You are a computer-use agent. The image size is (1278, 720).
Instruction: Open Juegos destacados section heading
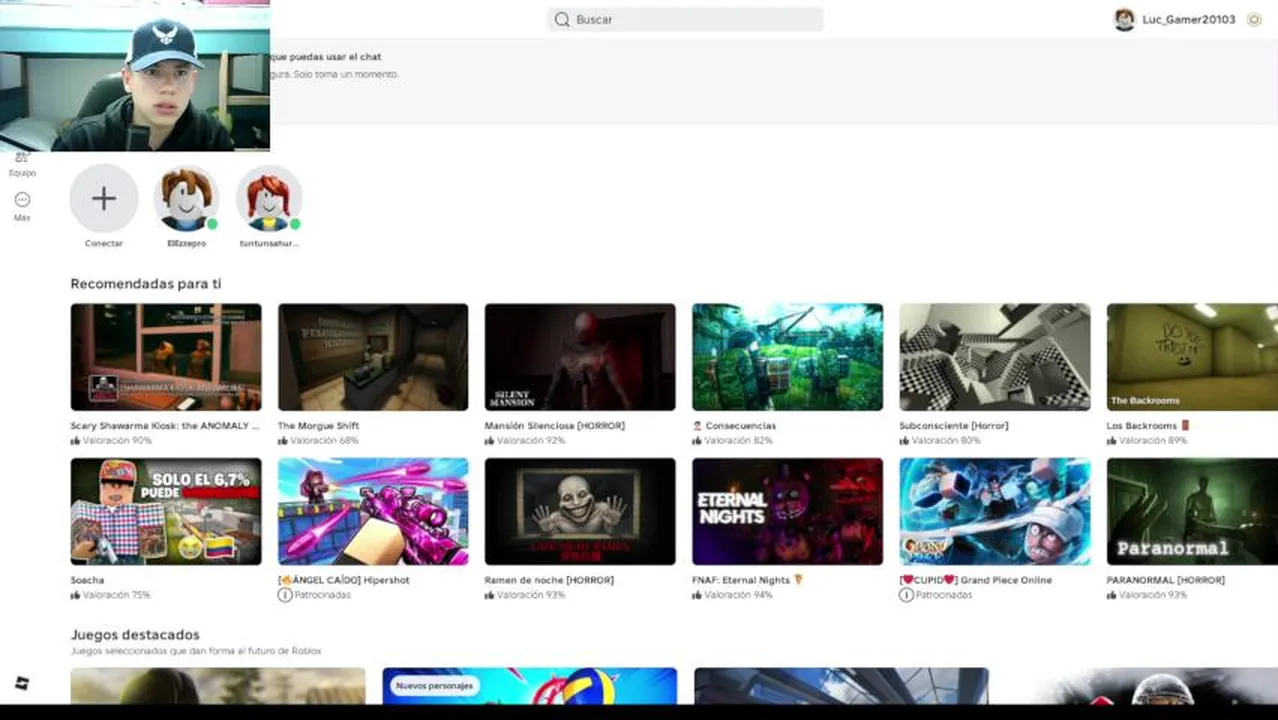coord(135,635)
